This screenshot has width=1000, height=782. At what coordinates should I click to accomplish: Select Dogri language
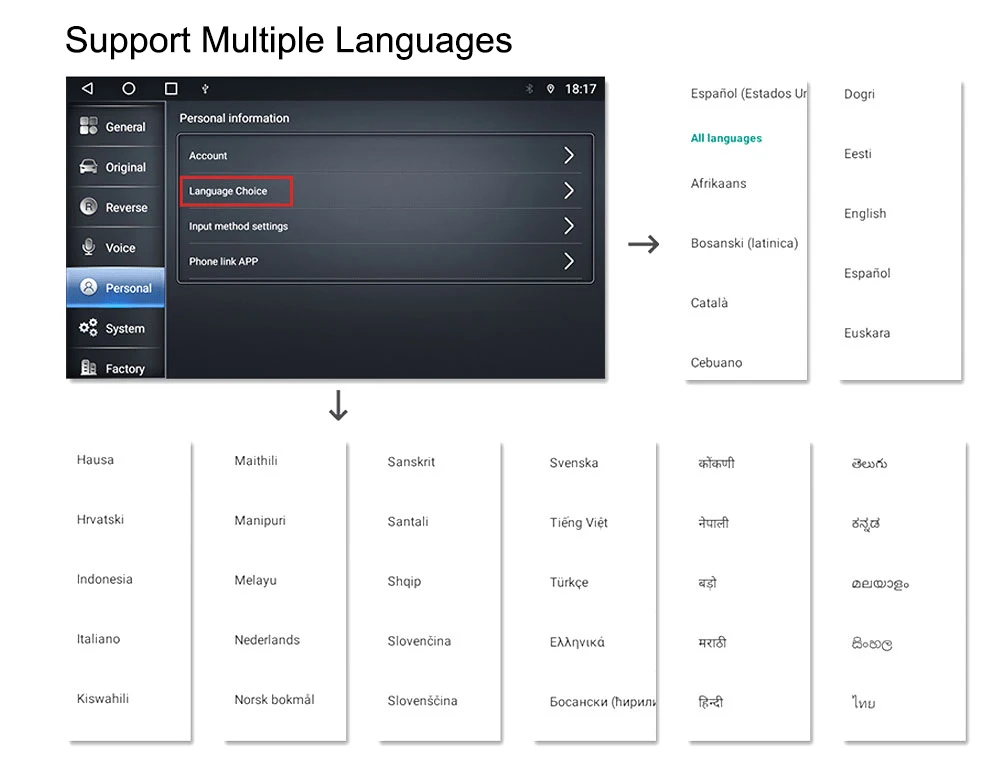859,94
